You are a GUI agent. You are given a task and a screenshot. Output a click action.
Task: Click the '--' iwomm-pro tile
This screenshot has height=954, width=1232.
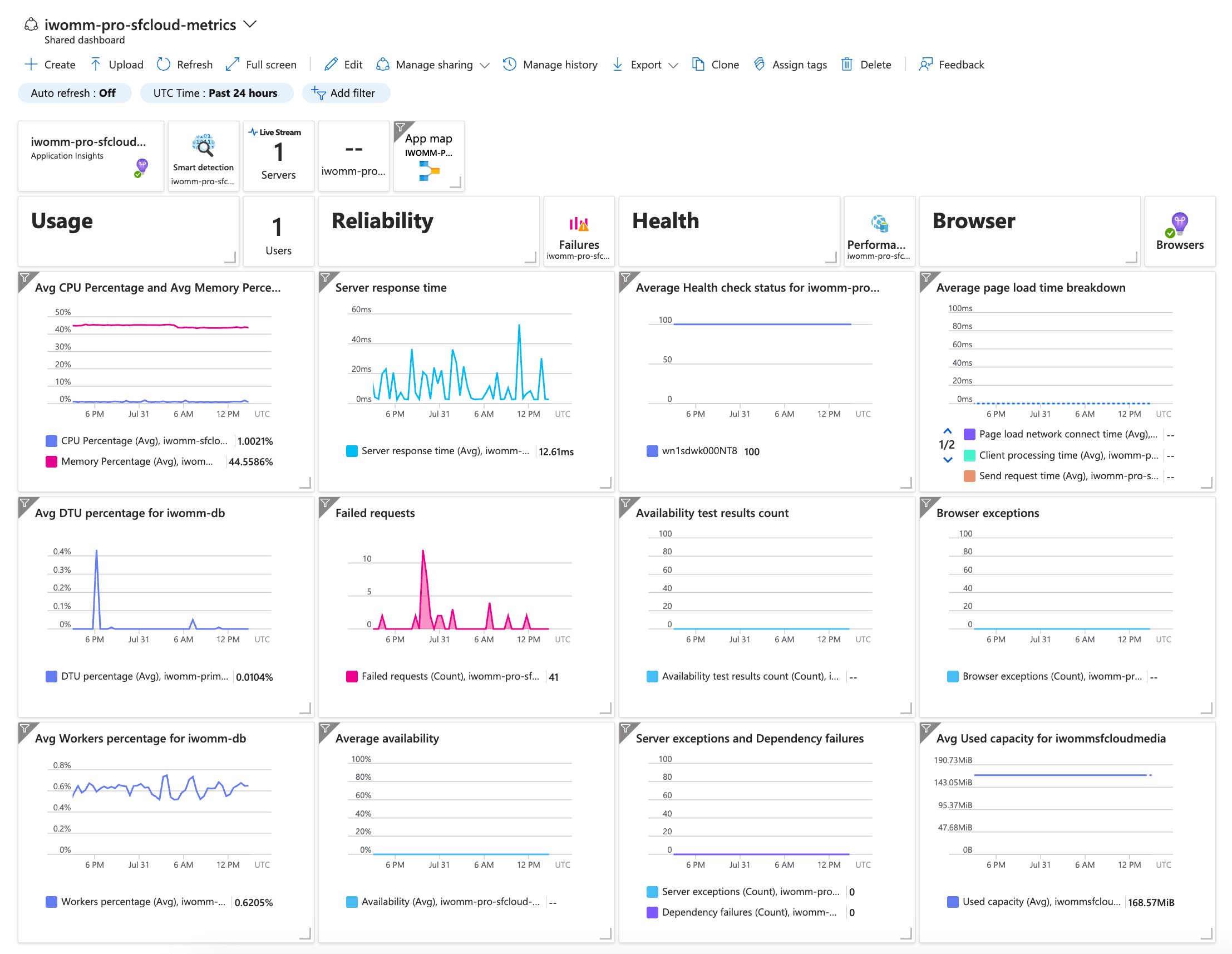click(353, 156)
